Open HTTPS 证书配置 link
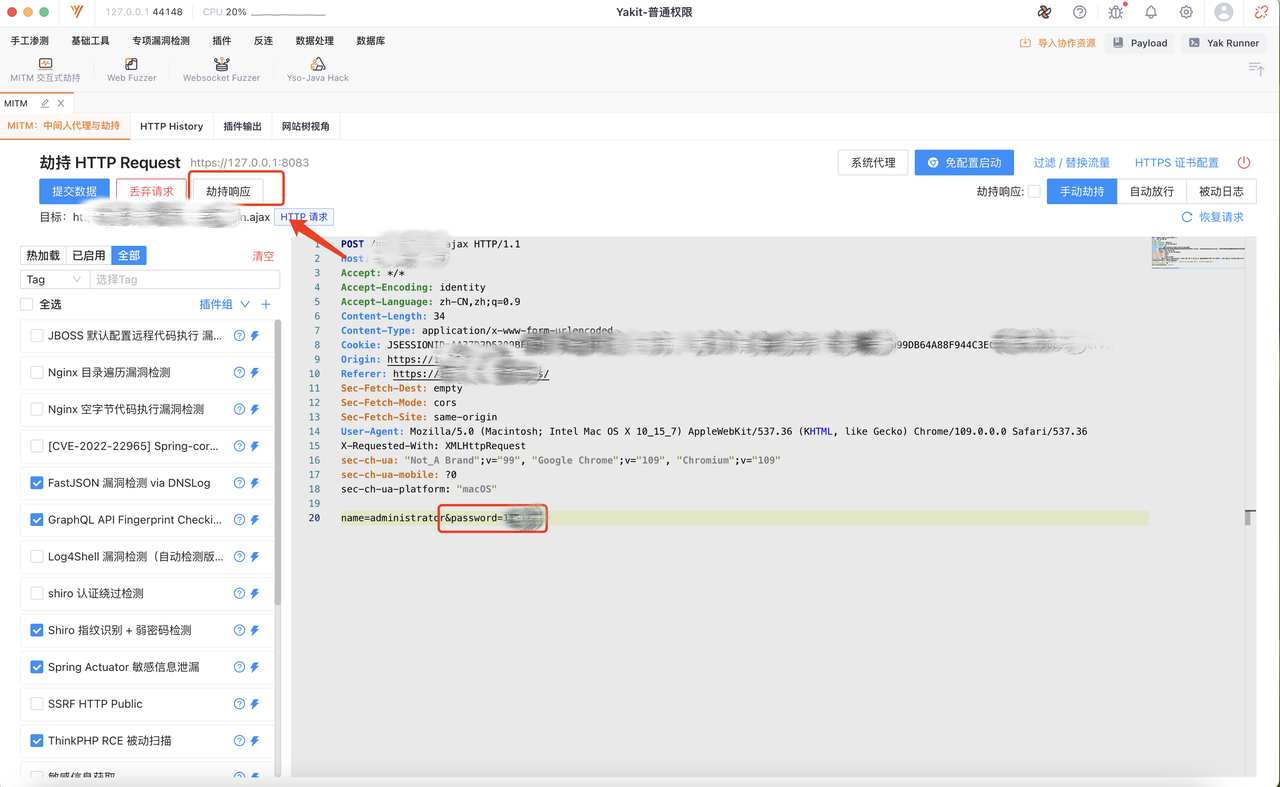The width and height of the screenshot is (1280, 787). click(x=1176, y=162)
